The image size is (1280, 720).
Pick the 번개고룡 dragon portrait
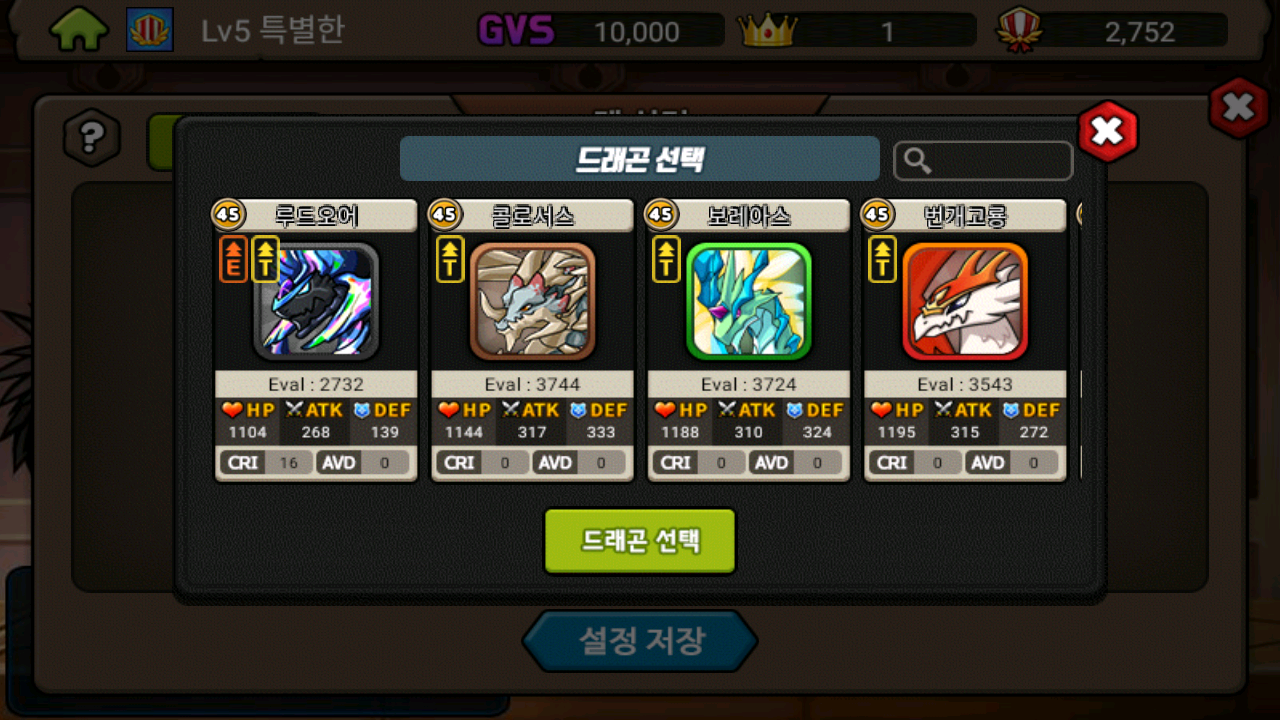(965, 301)
